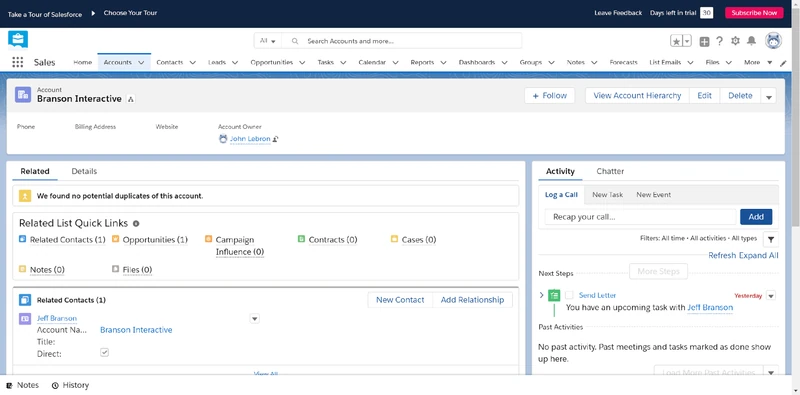Click the Jeff Branson contact icon
The image size is (800, 395).
(25, 318)
